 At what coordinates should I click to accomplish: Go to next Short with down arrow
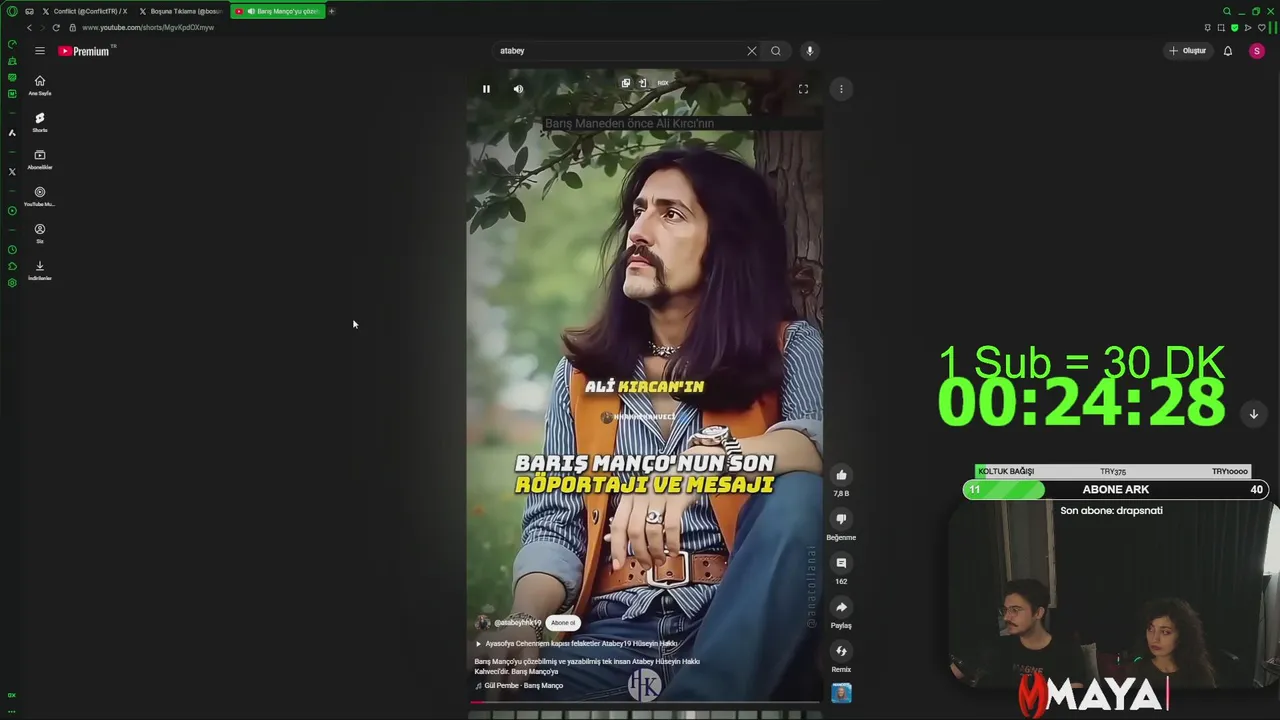point(1254,414)
